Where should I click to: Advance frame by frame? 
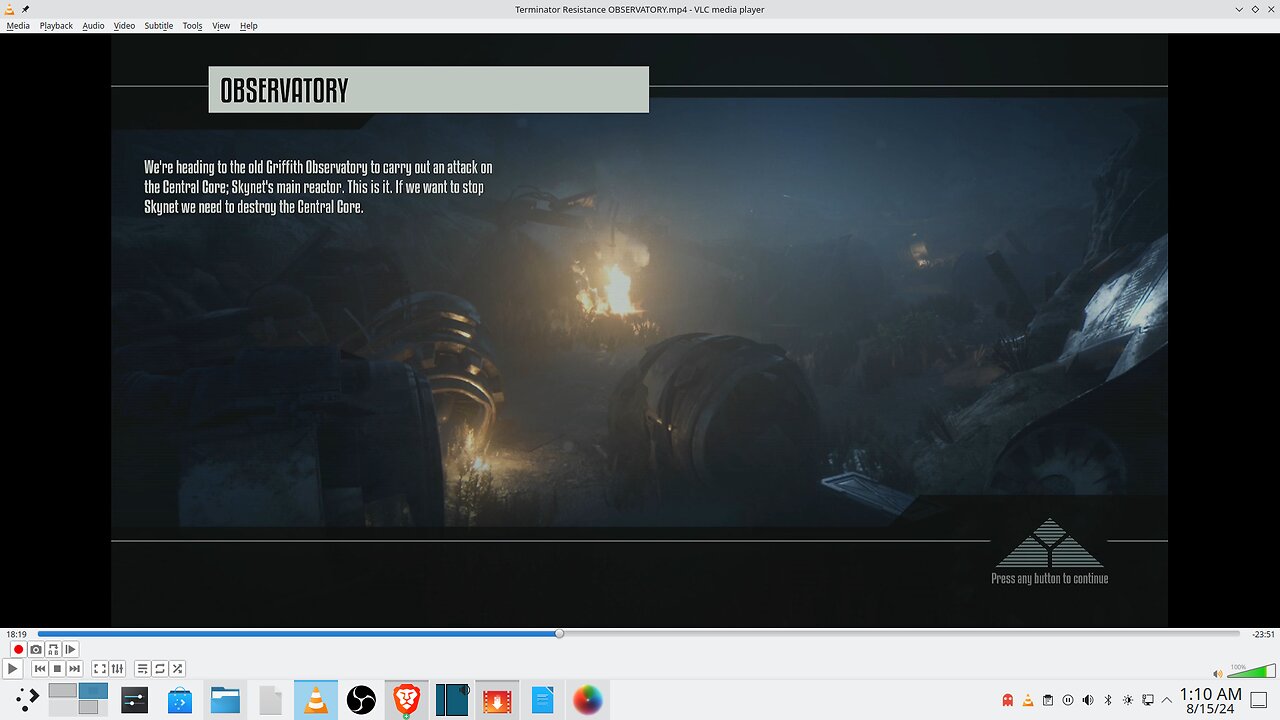click(70, 649)
